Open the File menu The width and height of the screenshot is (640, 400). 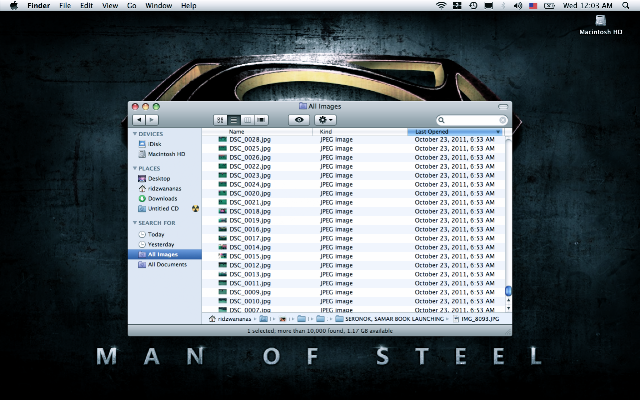[65, 5]
